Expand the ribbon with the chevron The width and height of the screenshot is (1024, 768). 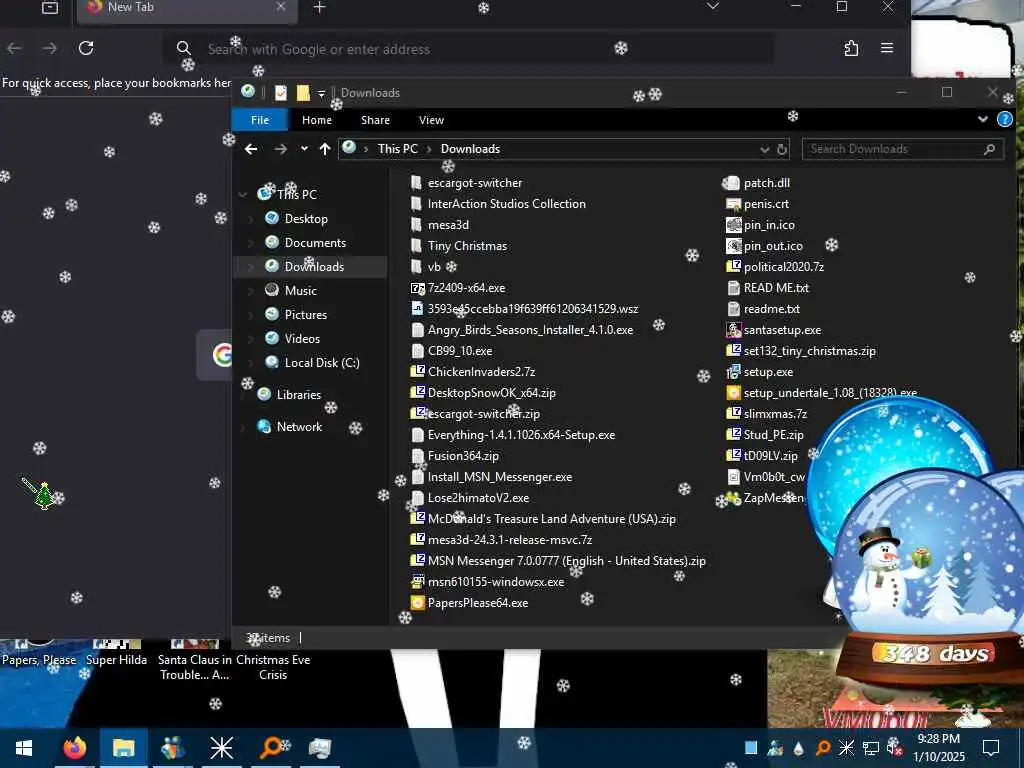click(x=983, y=120)
